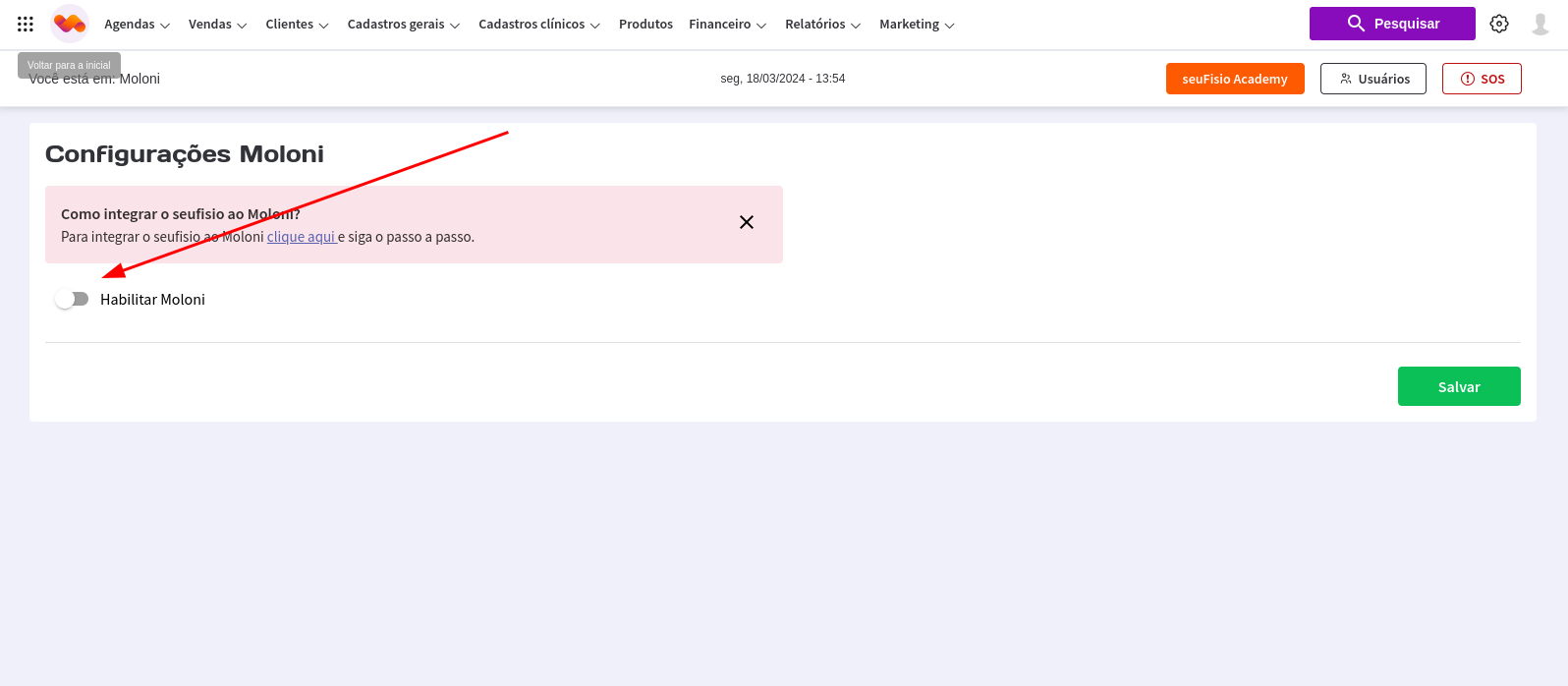The image size is (1568, 686).
Task: Click the Configurações Moloni heading
Action: 185,154
